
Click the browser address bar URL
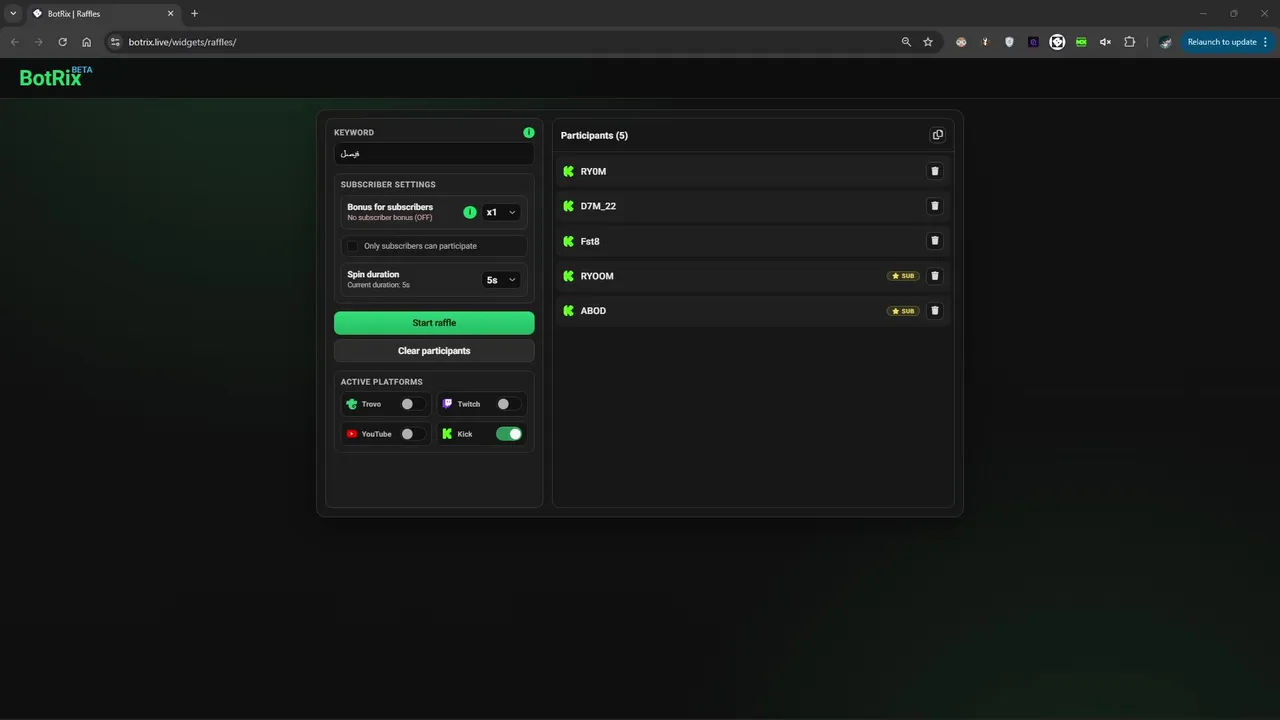(182, 42)
